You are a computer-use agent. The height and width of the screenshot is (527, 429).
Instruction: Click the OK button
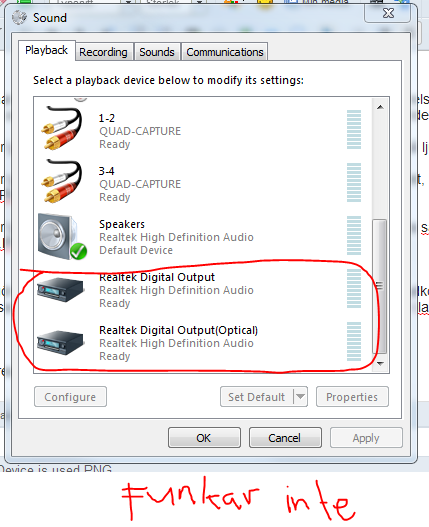(x=204, y=438)
